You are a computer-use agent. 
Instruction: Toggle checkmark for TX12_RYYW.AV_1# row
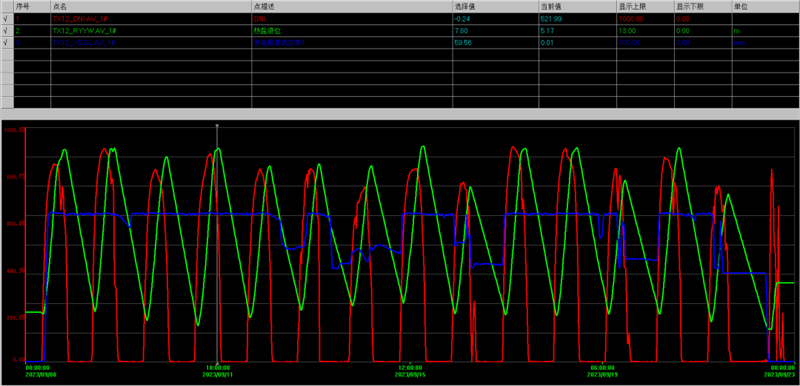tap(7, 31)
